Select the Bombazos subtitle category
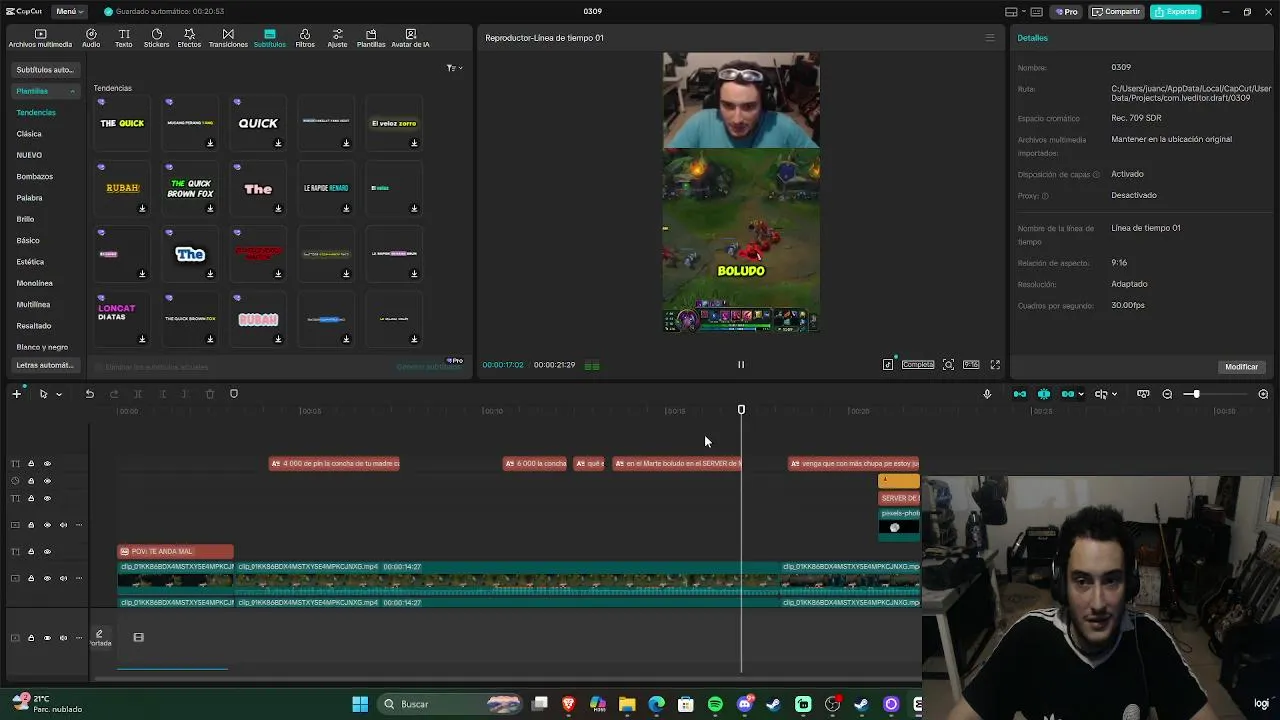1280x720 pixels. [x=34, y=176]
